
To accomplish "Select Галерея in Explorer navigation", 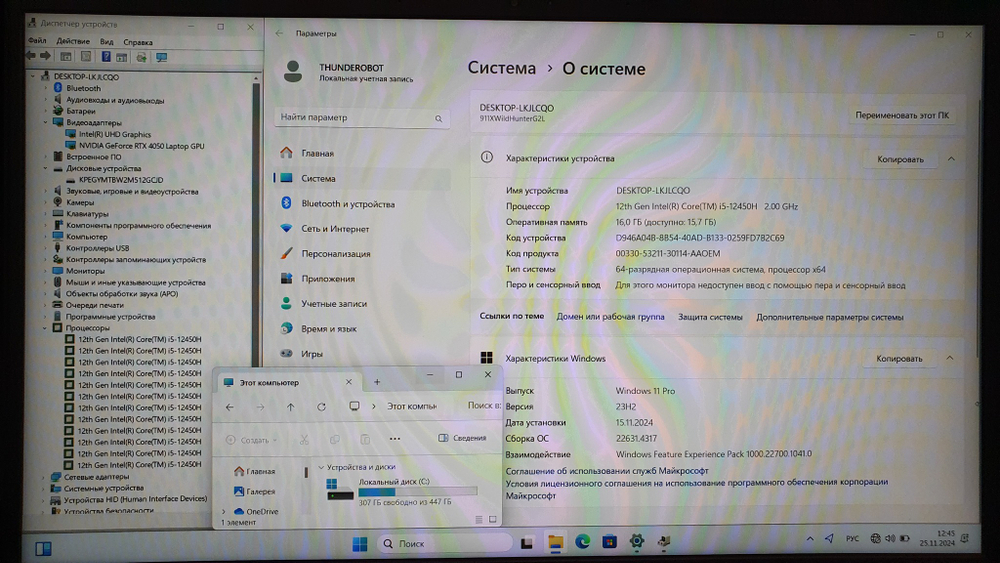I will (x=254, y=492).
